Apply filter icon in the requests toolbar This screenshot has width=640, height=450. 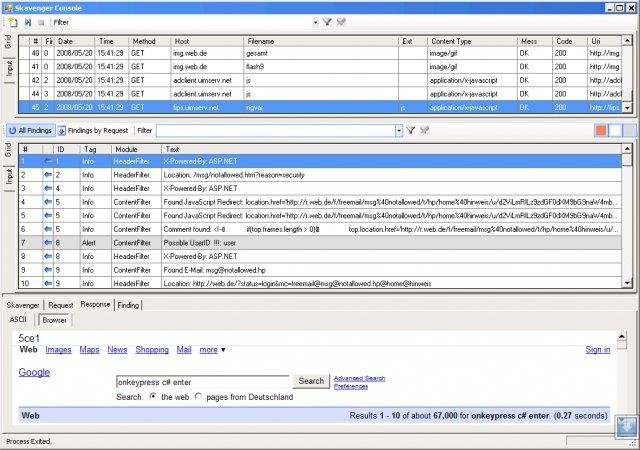coord(327,22)
